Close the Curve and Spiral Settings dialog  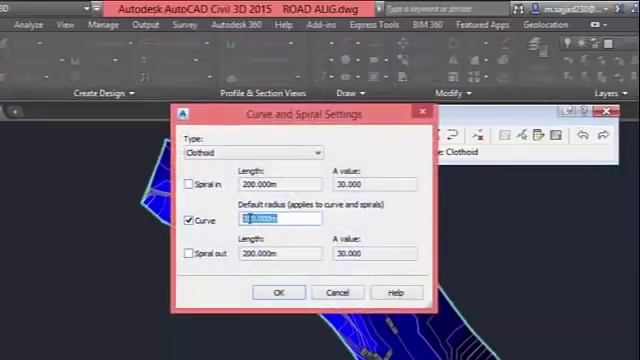(x=422, y=111)
